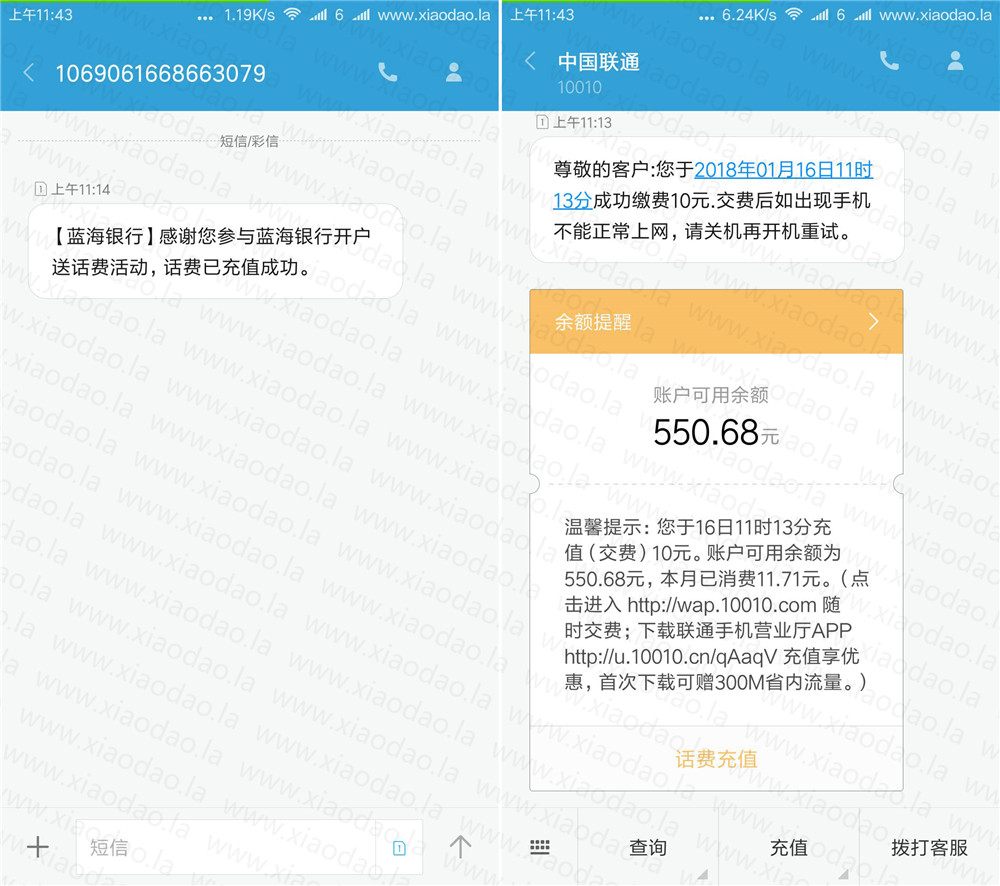Switch SIM card in message input
Viewport: 1000px width, 886px height.
click(399, 847)
